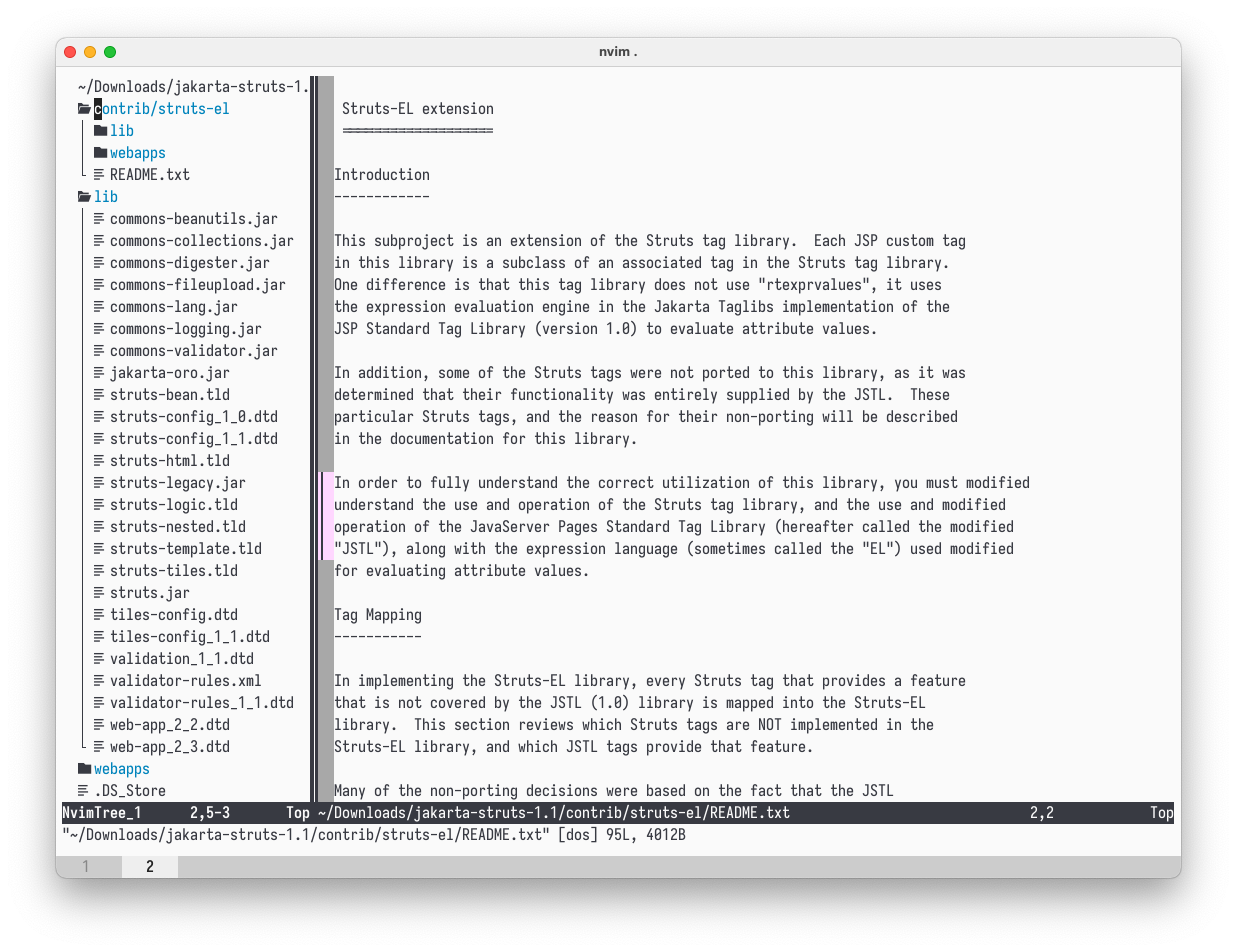The height and width of the screenshot is (952, 1237).
Task: Select the top-level lib folder label
Action: tap(106, 197)
